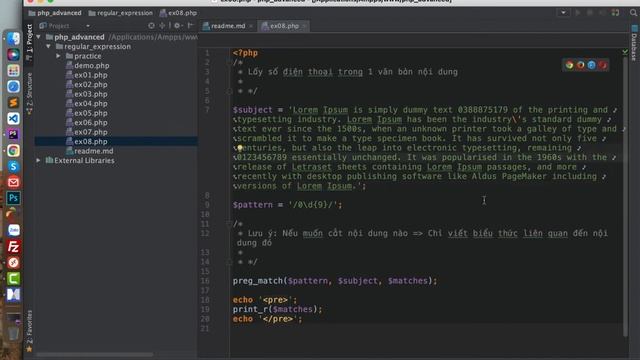Open in Chrome browser icon in editor

(569, 65)
